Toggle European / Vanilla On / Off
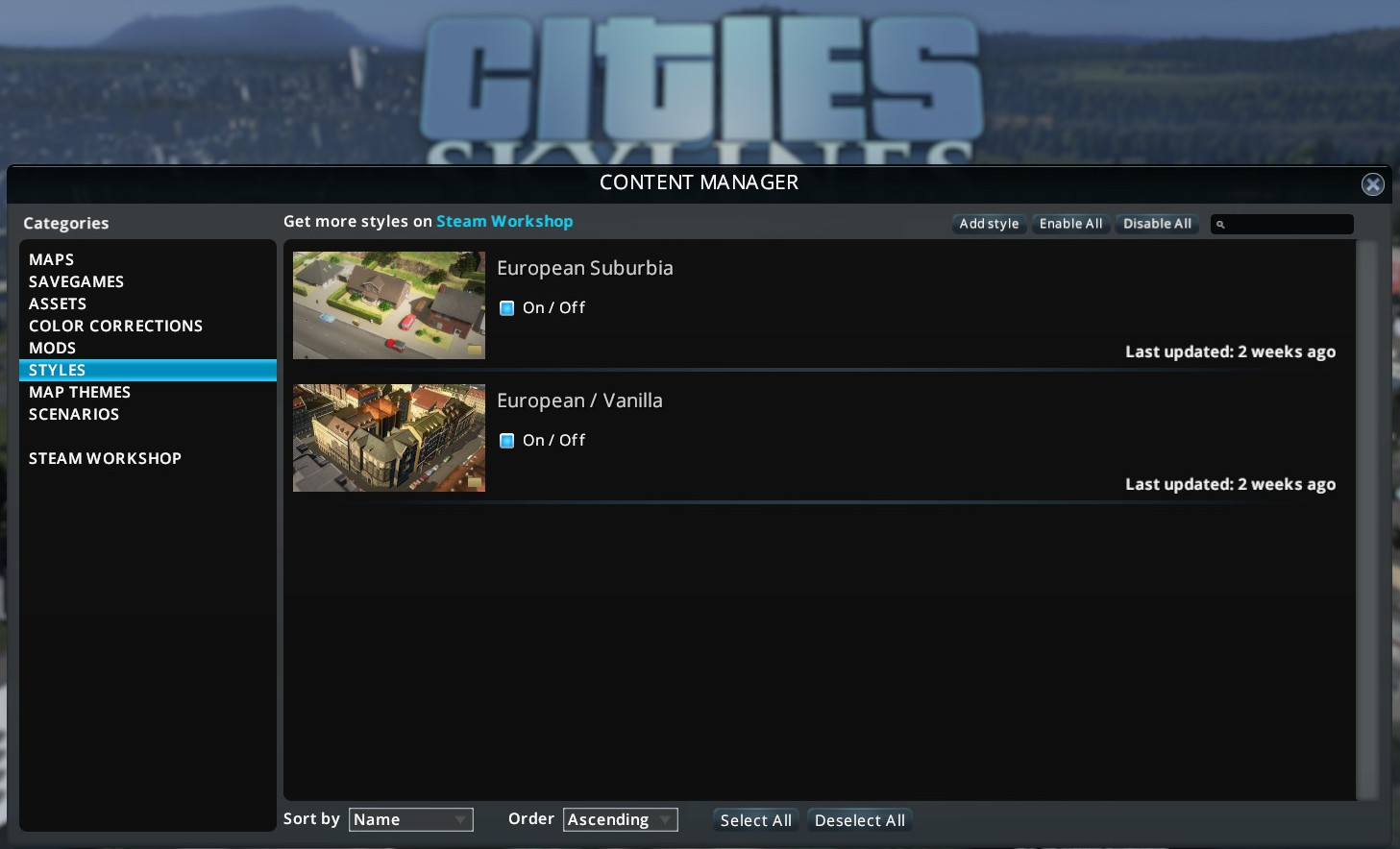This screenshot has width=1400, height=849. (506, 440)
